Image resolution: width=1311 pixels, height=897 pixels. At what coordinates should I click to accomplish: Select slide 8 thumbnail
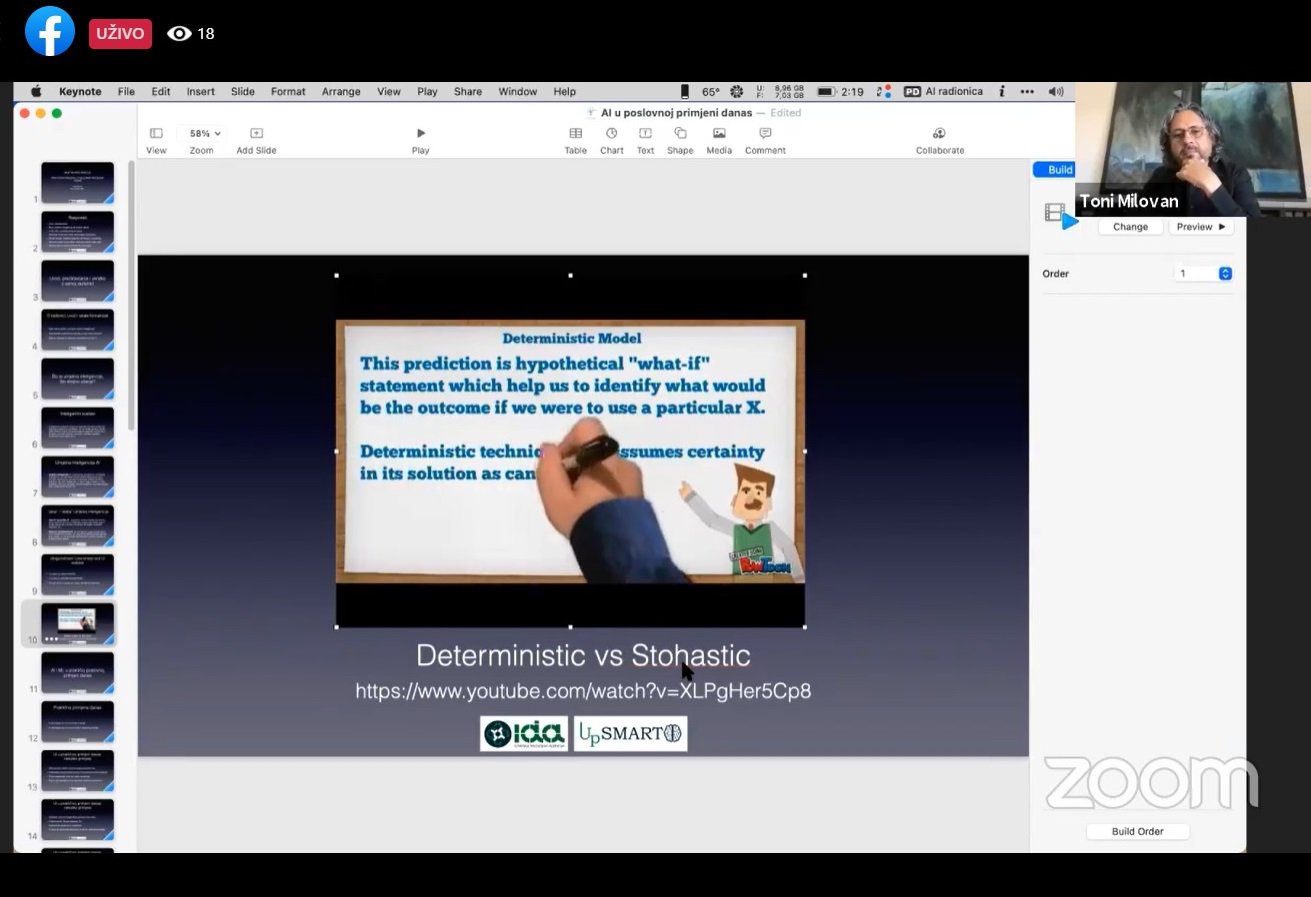(77, 526)
